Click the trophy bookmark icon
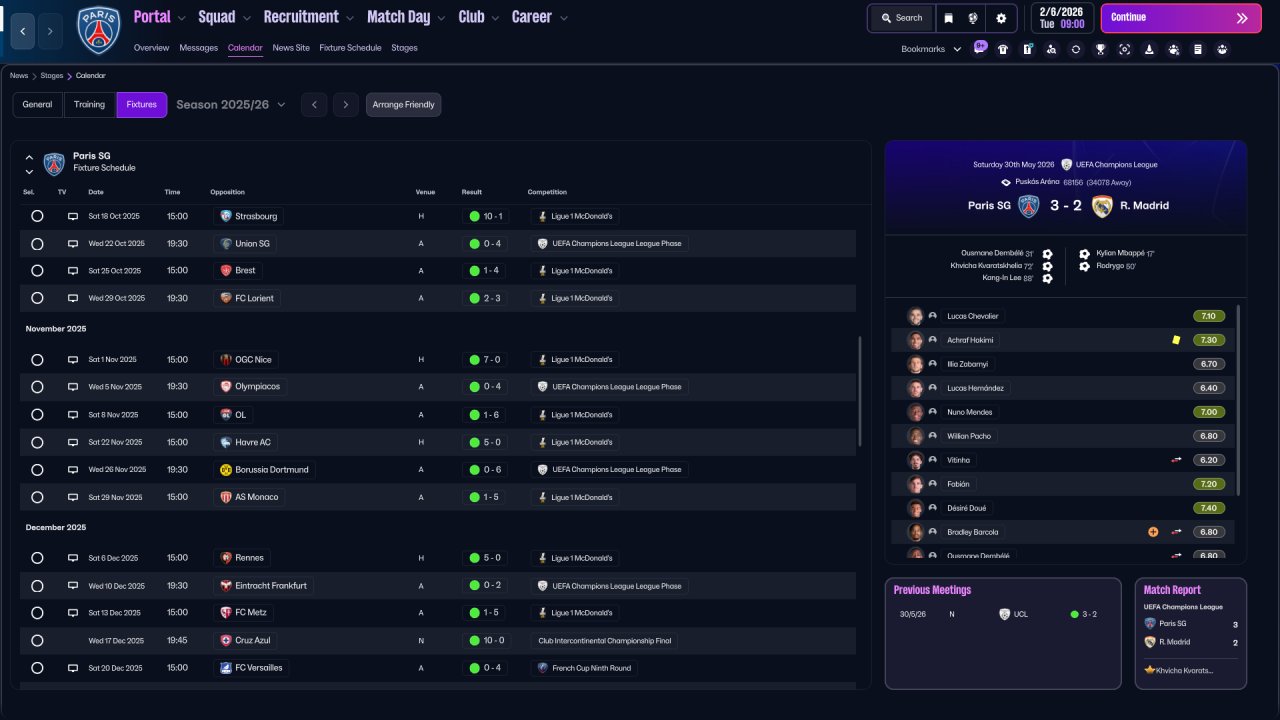 (x=1100, y=49)
